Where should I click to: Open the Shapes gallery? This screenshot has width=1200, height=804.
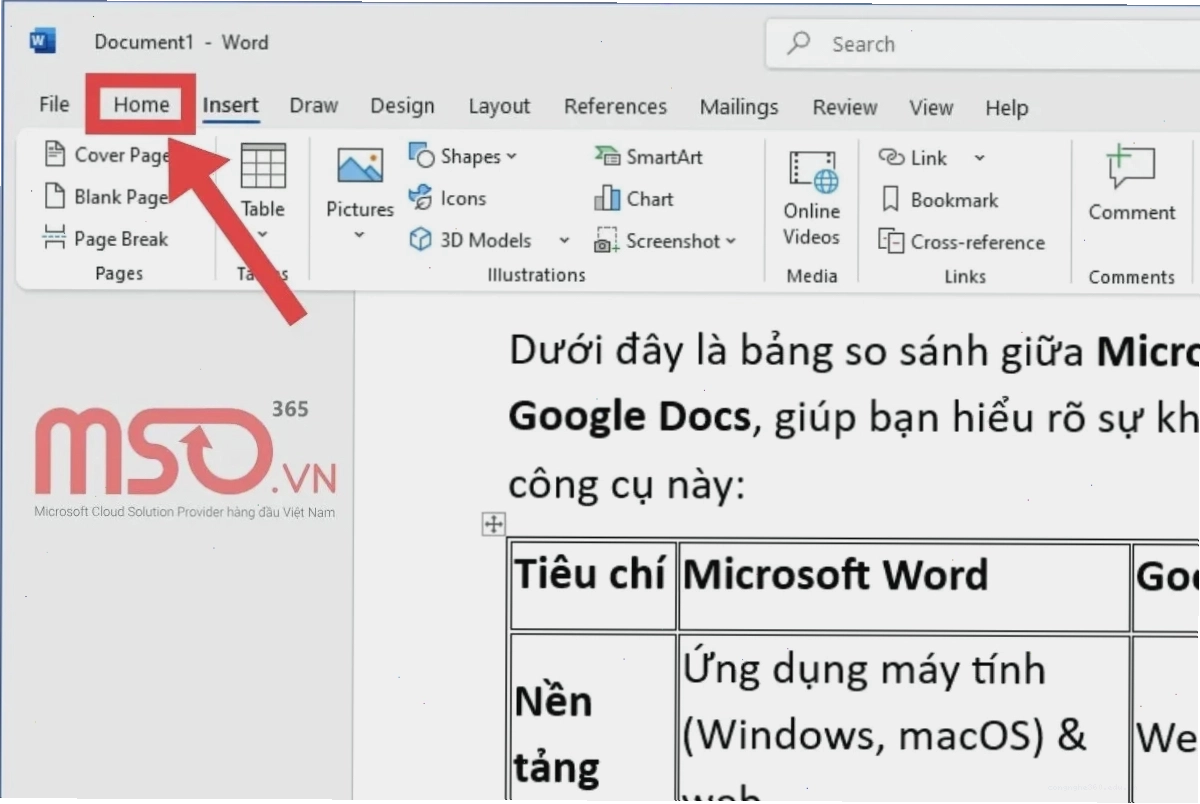pos(462,156)
